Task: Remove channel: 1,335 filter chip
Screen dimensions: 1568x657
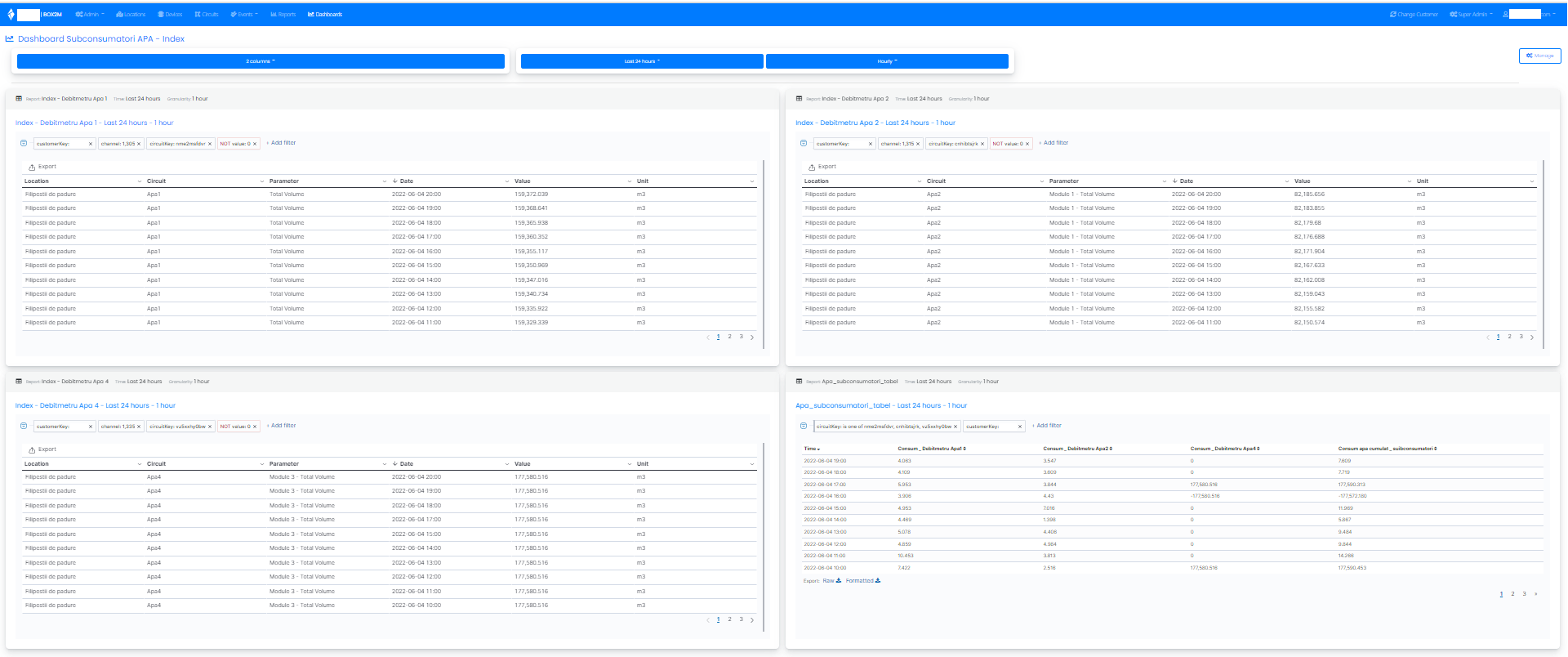Action: [x=139, y=427]
